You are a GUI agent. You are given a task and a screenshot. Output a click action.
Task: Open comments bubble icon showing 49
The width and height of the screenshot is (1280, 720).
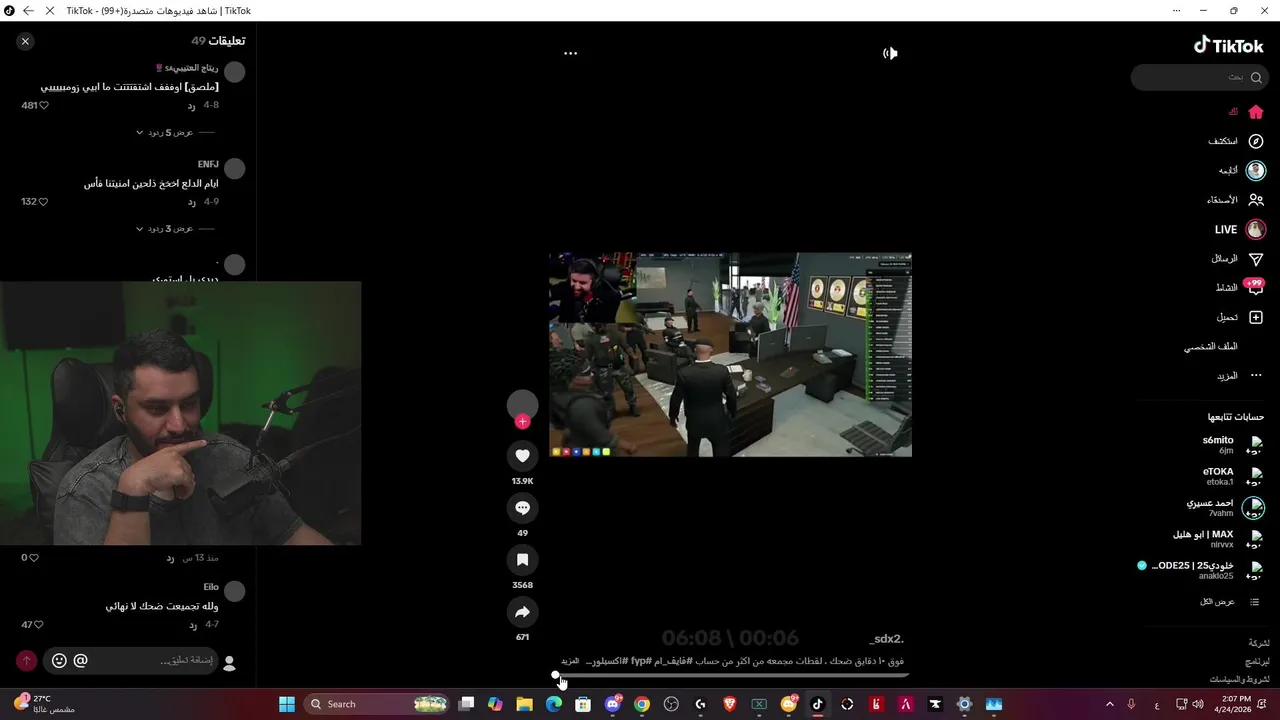click(522, 508)
